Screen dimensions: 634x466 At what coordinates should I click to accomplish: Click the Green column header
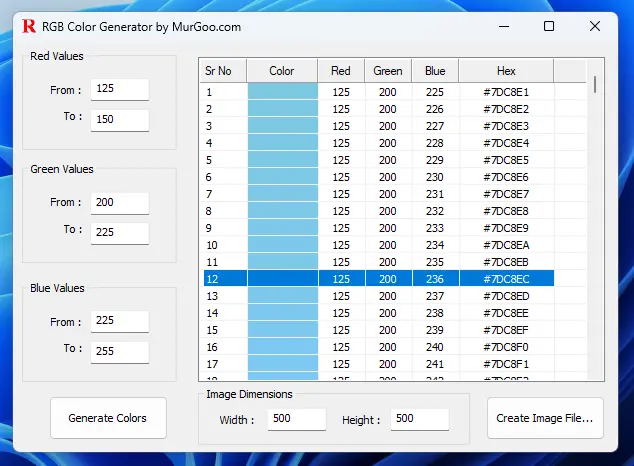[388, 71]
